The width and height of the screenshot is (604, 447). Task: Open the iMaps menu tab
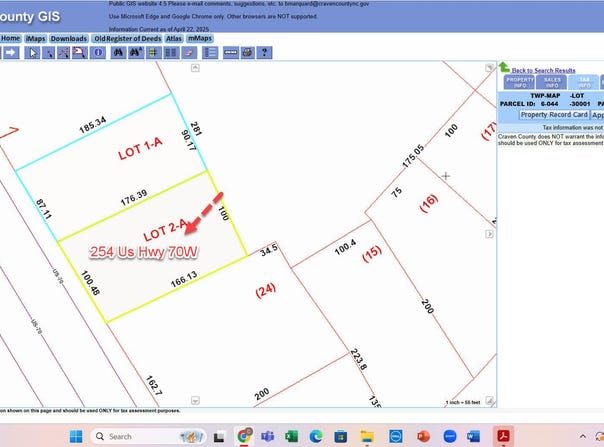pyautogui.click(x=36, y=38)
